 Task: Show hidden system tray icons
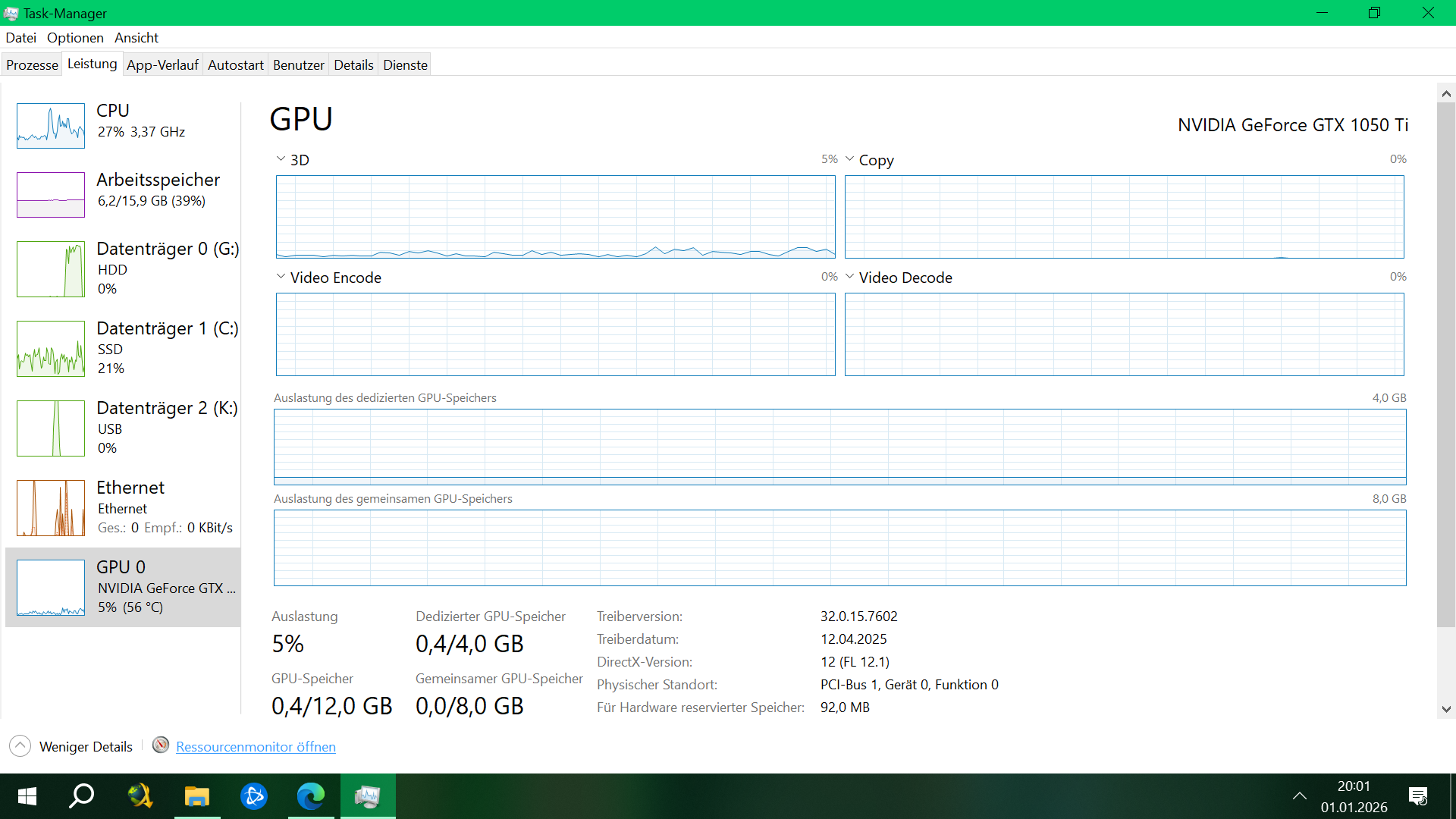tap(1299, 796)
